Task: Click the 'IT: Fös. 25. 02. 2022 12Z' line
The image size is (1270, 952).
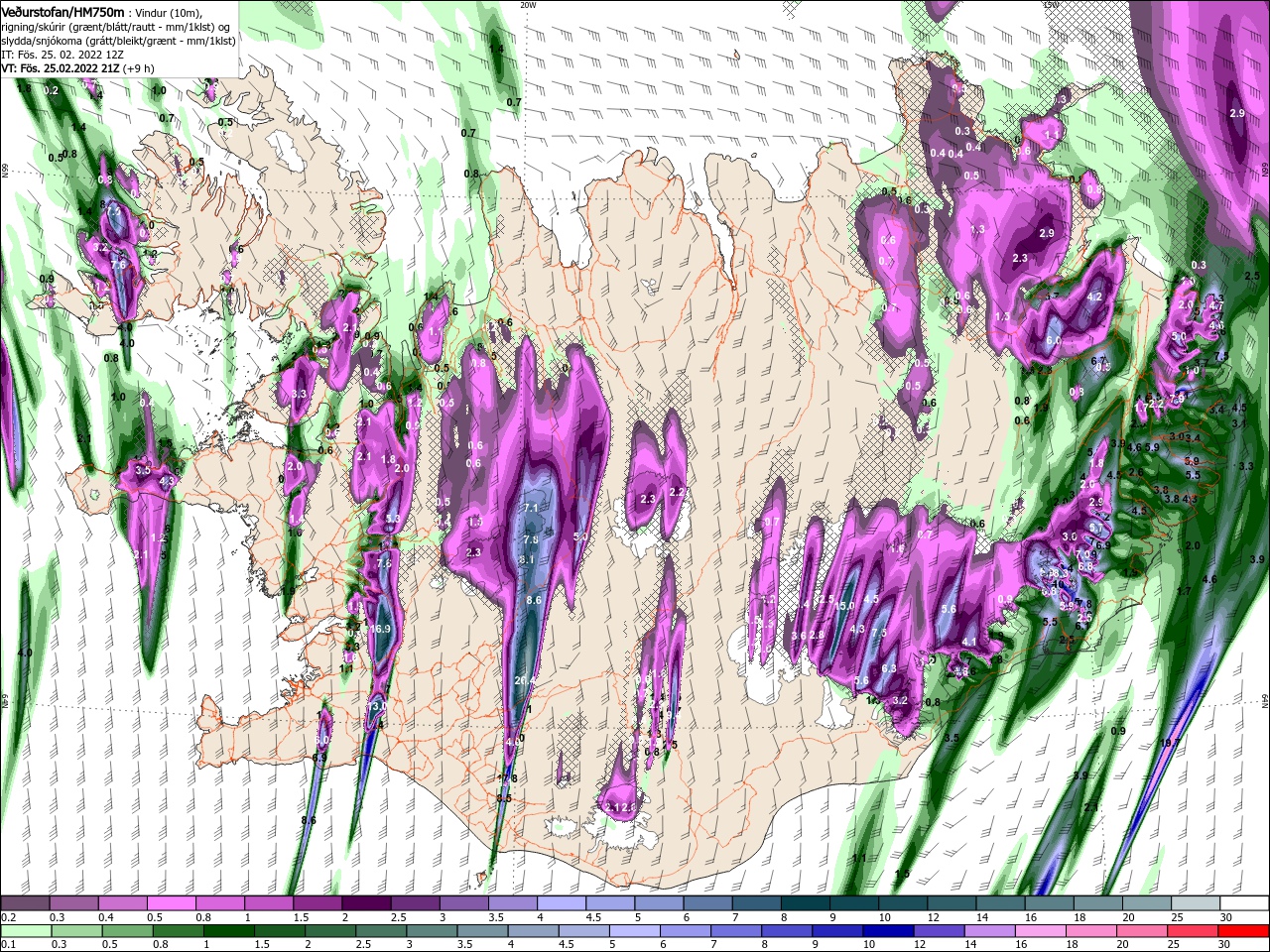Action: tap(63, 55)
